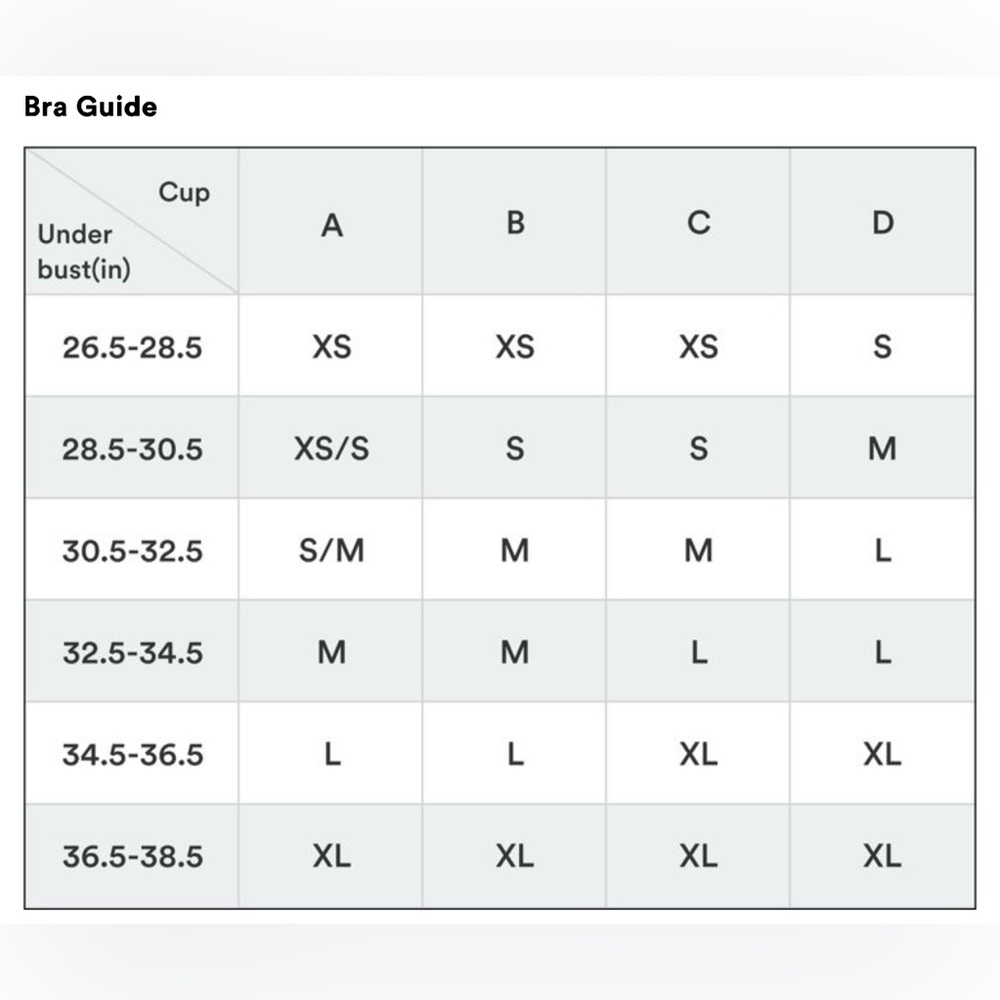Click the XS/S size cell
The image size is (1000, 1000).
pos(331,449)
